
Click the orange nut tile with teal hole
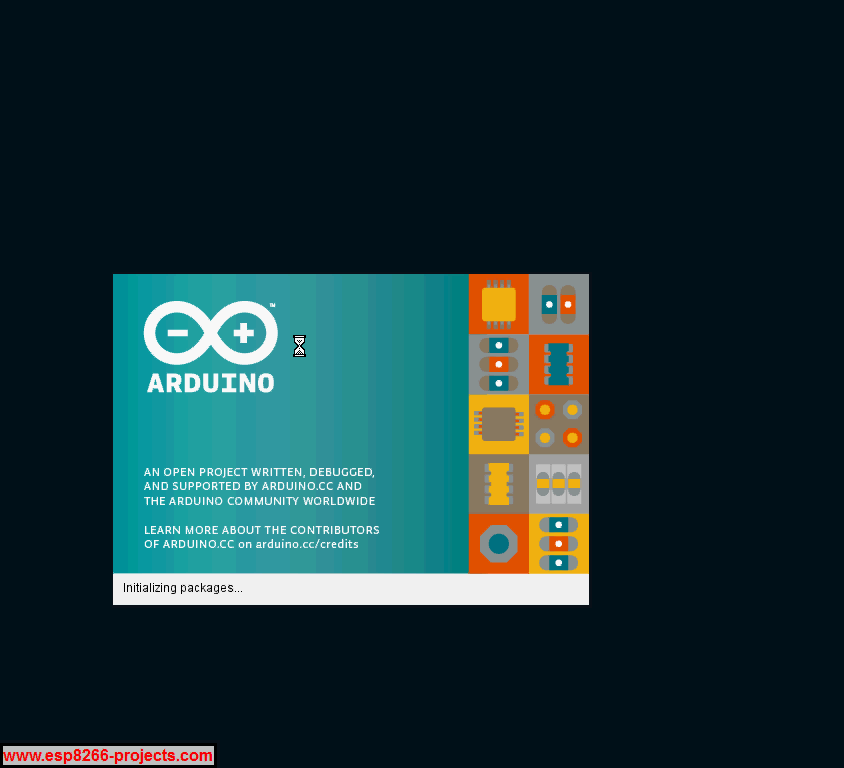click(x=498, y=544)
